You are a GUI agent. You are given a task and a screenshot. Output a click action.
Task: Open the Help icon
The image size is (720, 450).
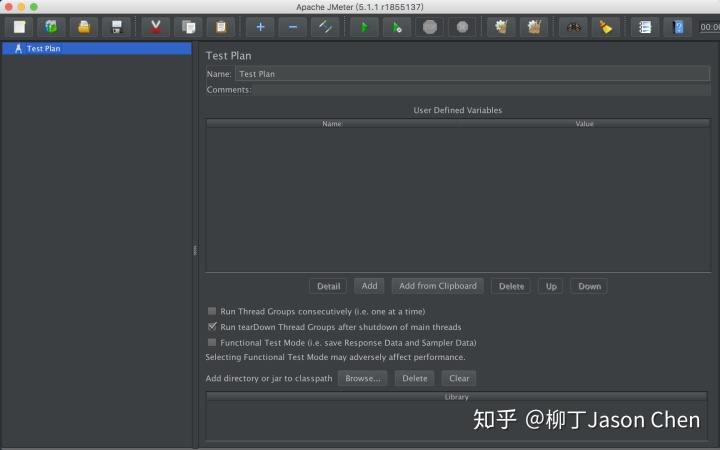677,27
